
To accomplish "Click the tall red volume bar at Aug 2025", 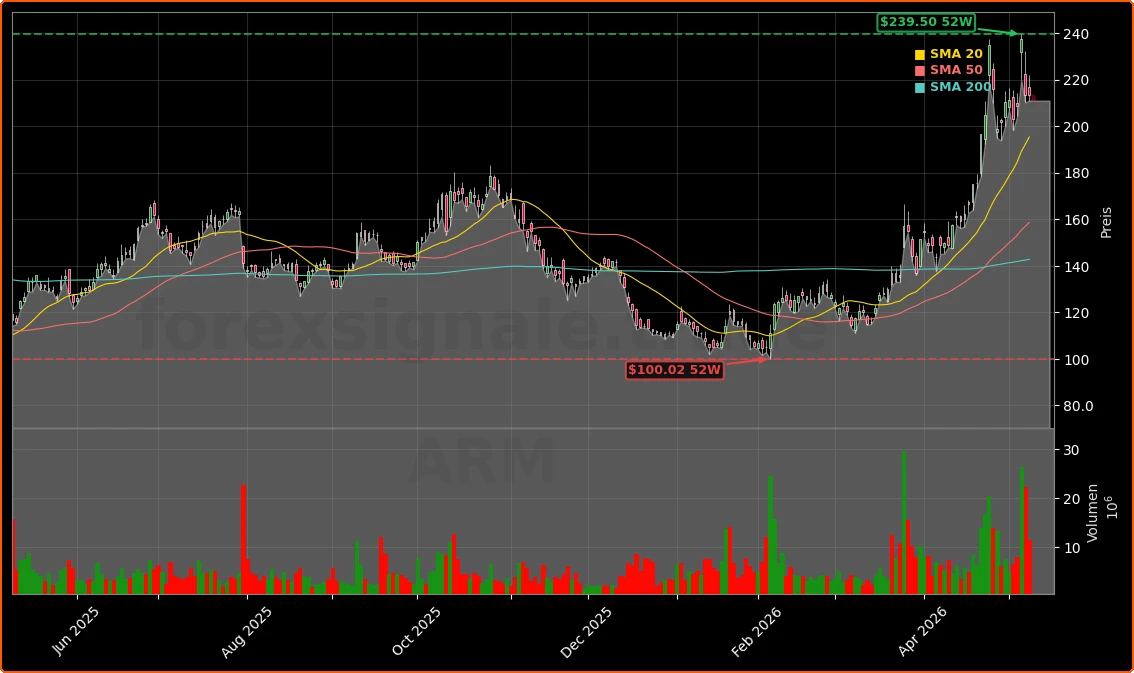I will (x=244, y=539).
